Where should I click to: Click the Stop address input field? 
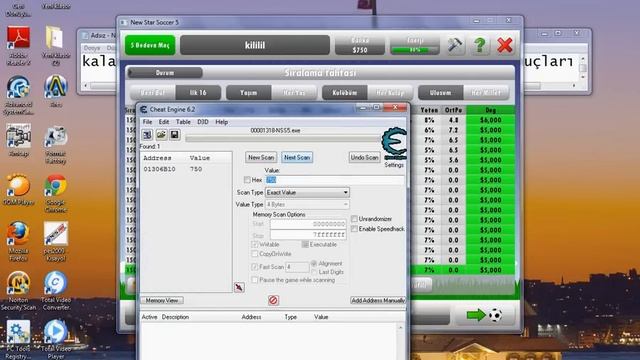click(x=308, y=235)
